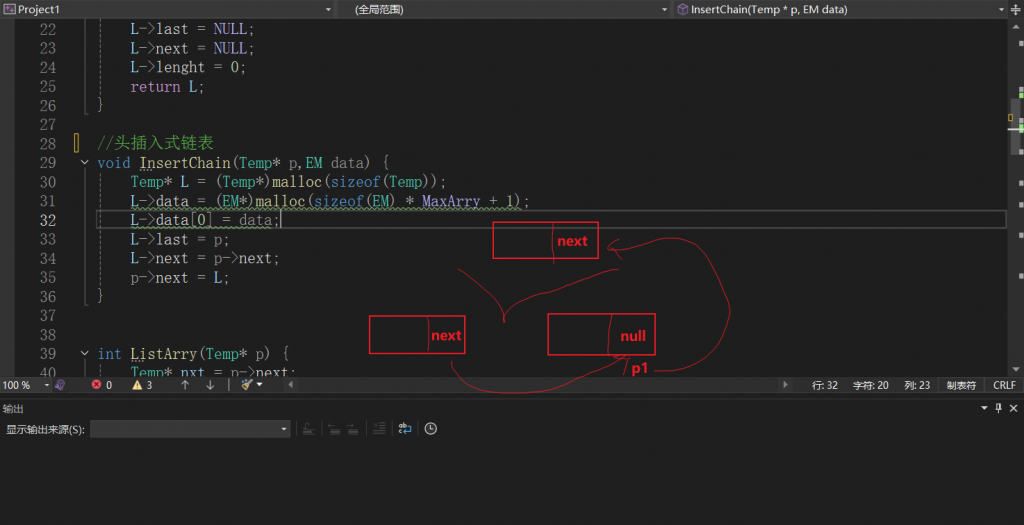
Task: Collapse the ListArry function at line 39
Action: click(x=84, y=354)
